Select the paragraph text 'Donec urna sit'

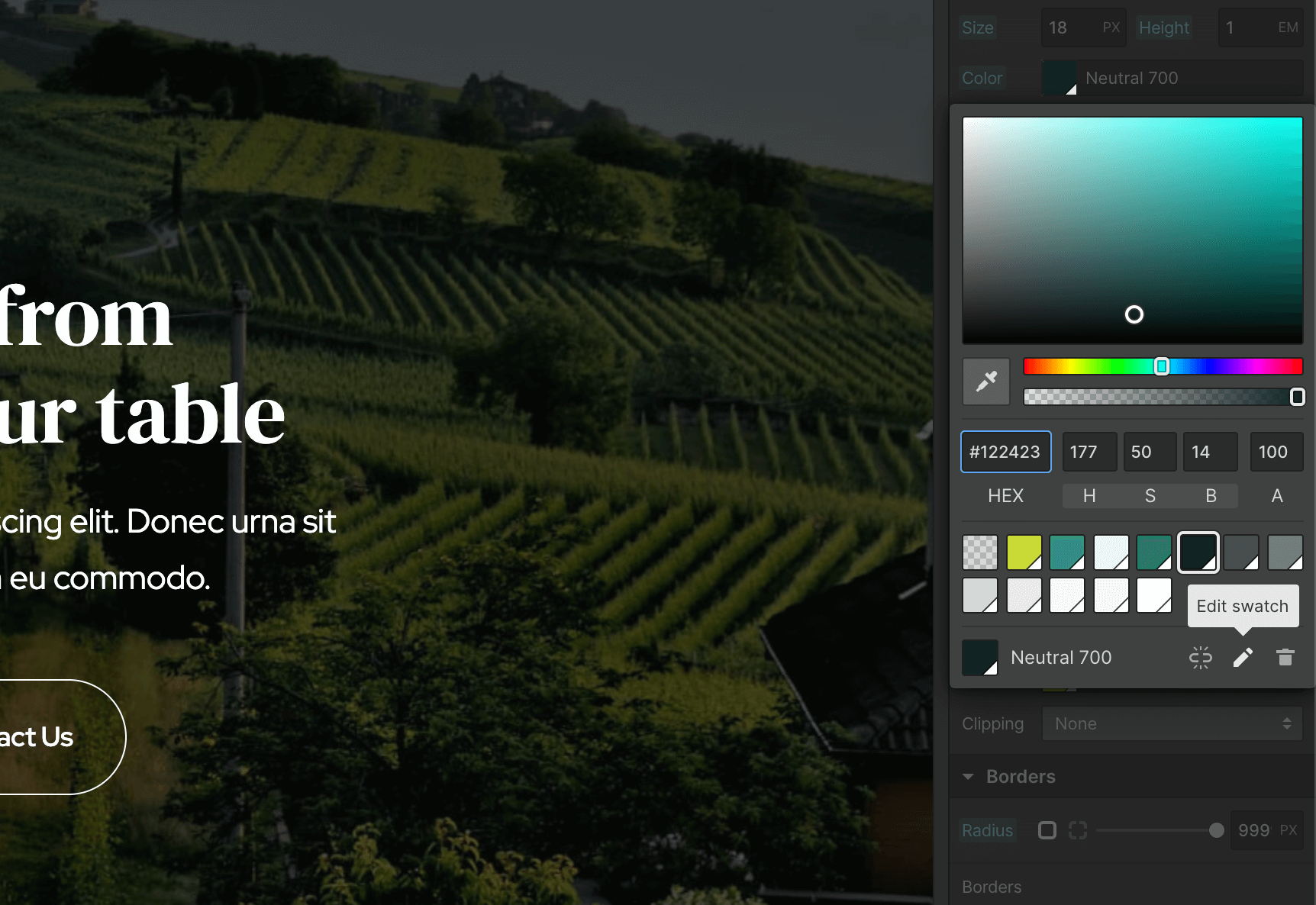[x=231, y=522]
